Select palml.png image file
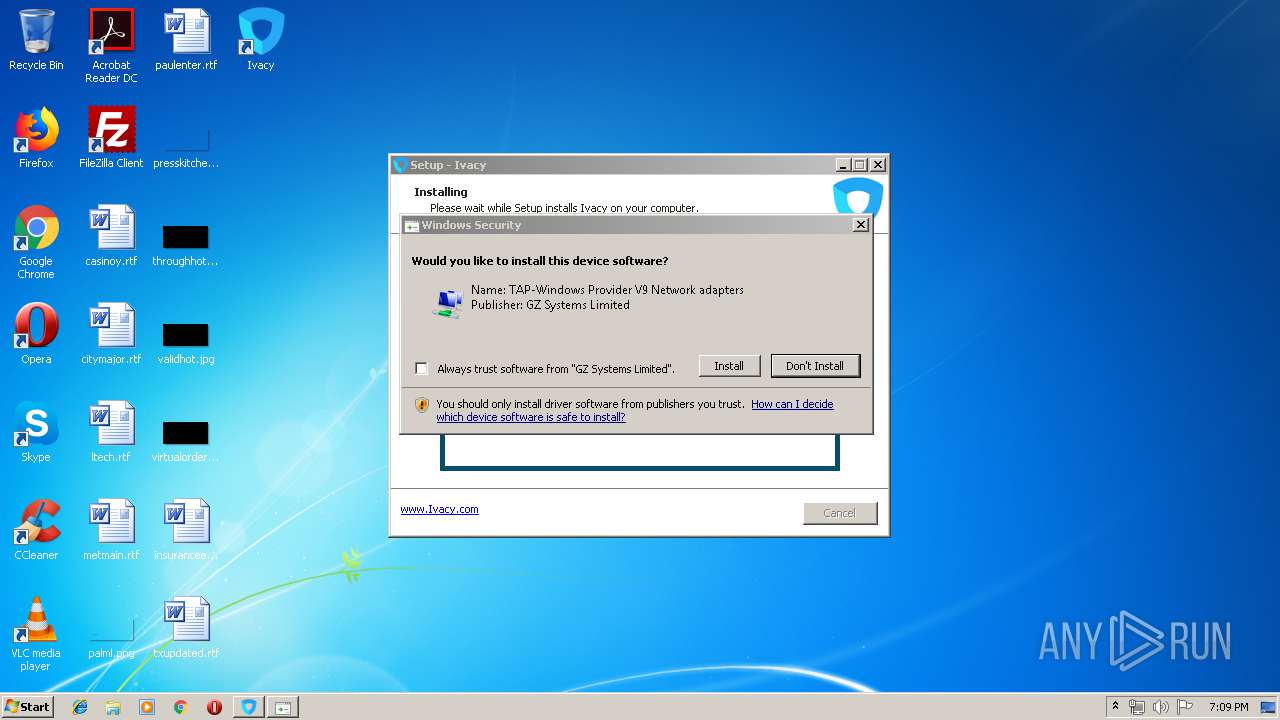The width and height of the screenshot is (1280, 720). pyautogui.click(x=111, y=636)
